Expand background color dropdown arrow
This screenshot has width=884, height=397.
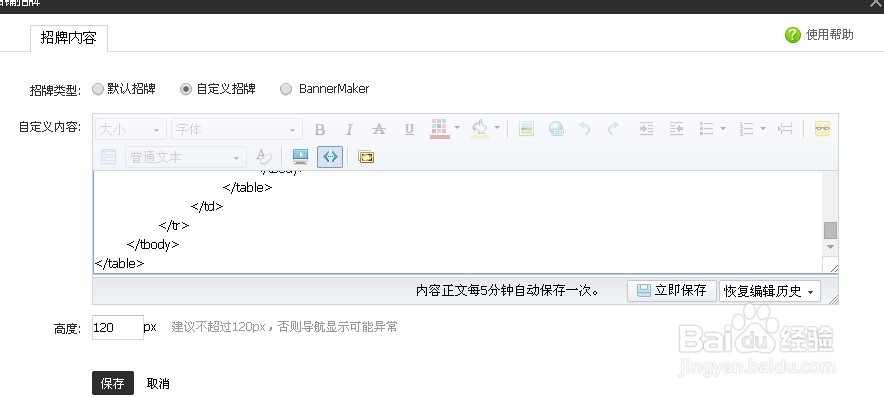pyautogui.click(x=497, y=128)
